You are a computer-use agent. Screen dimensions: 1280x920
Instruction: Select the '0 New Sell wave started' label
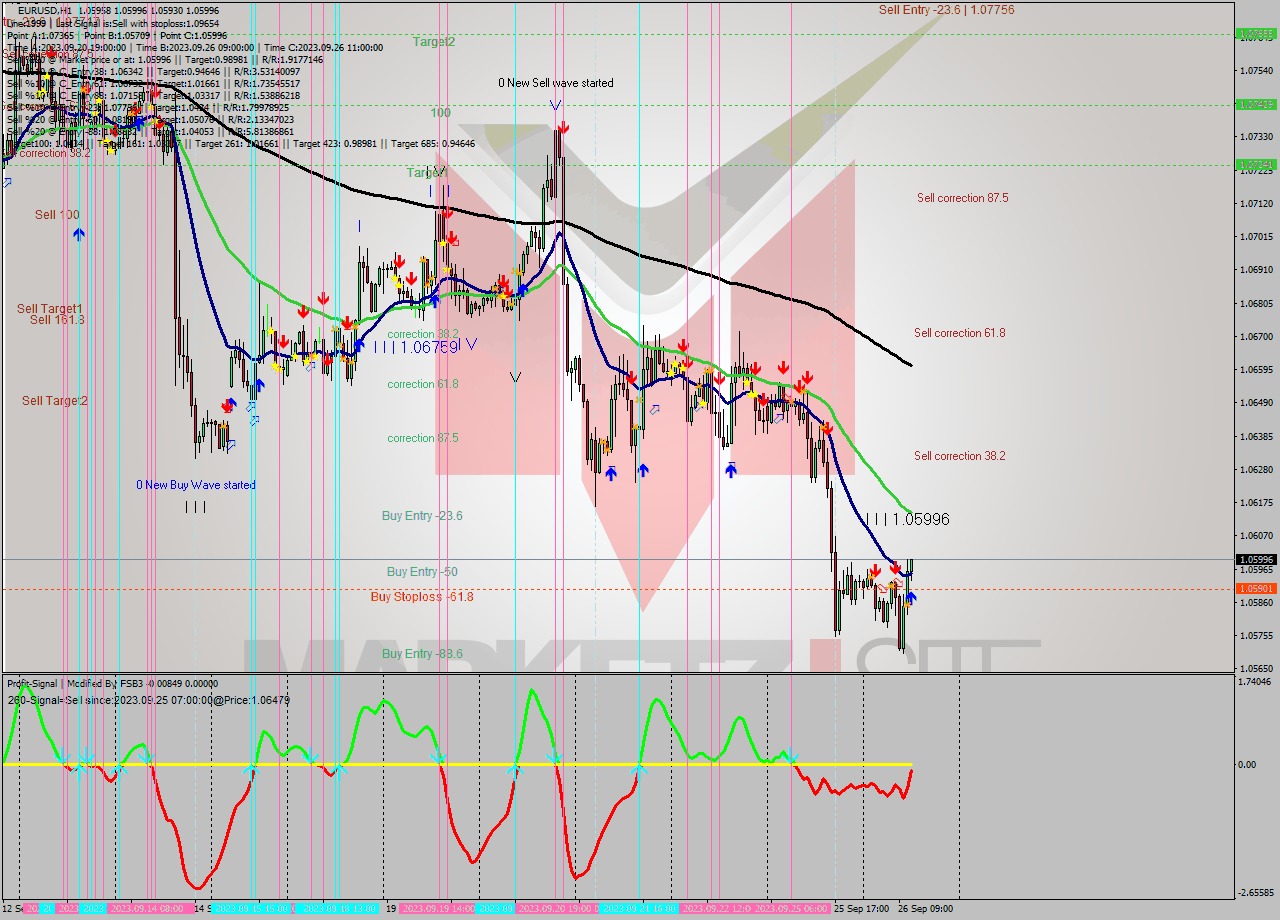coord(557,83)
